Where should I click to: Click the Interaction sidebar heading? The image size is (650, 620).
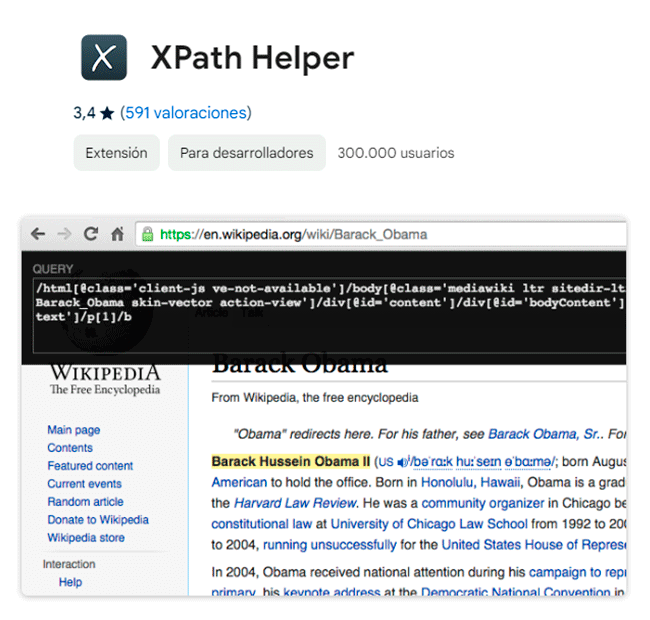point(69,564)
